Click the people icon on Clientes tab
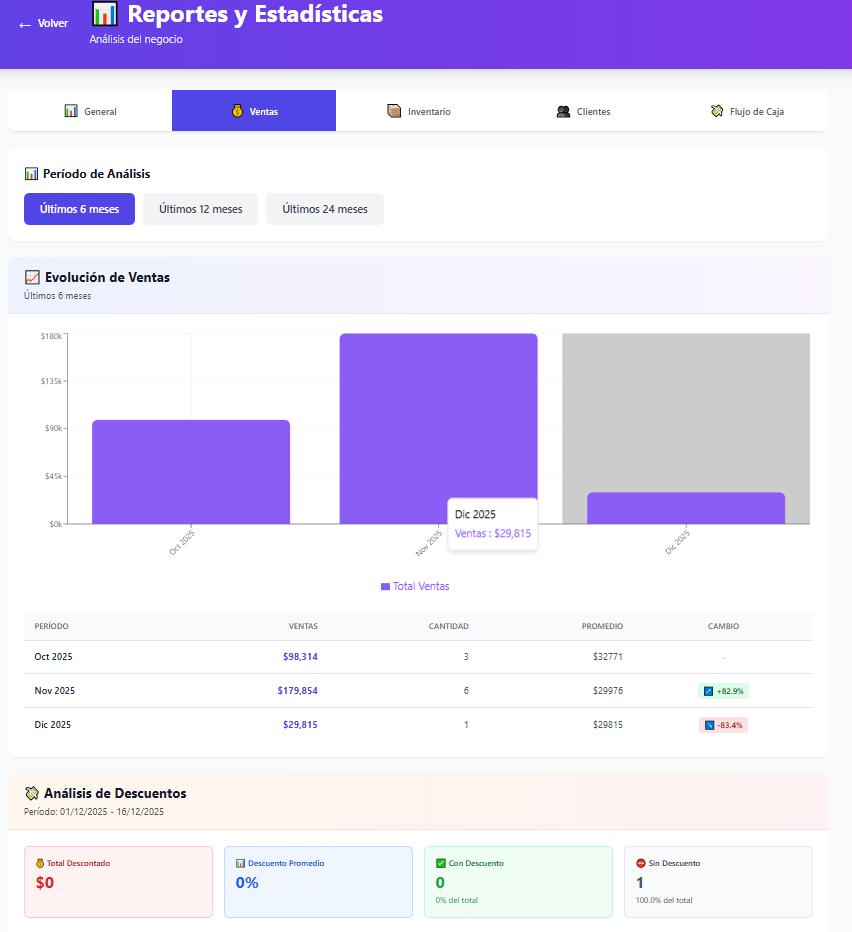 click(563, 111)
